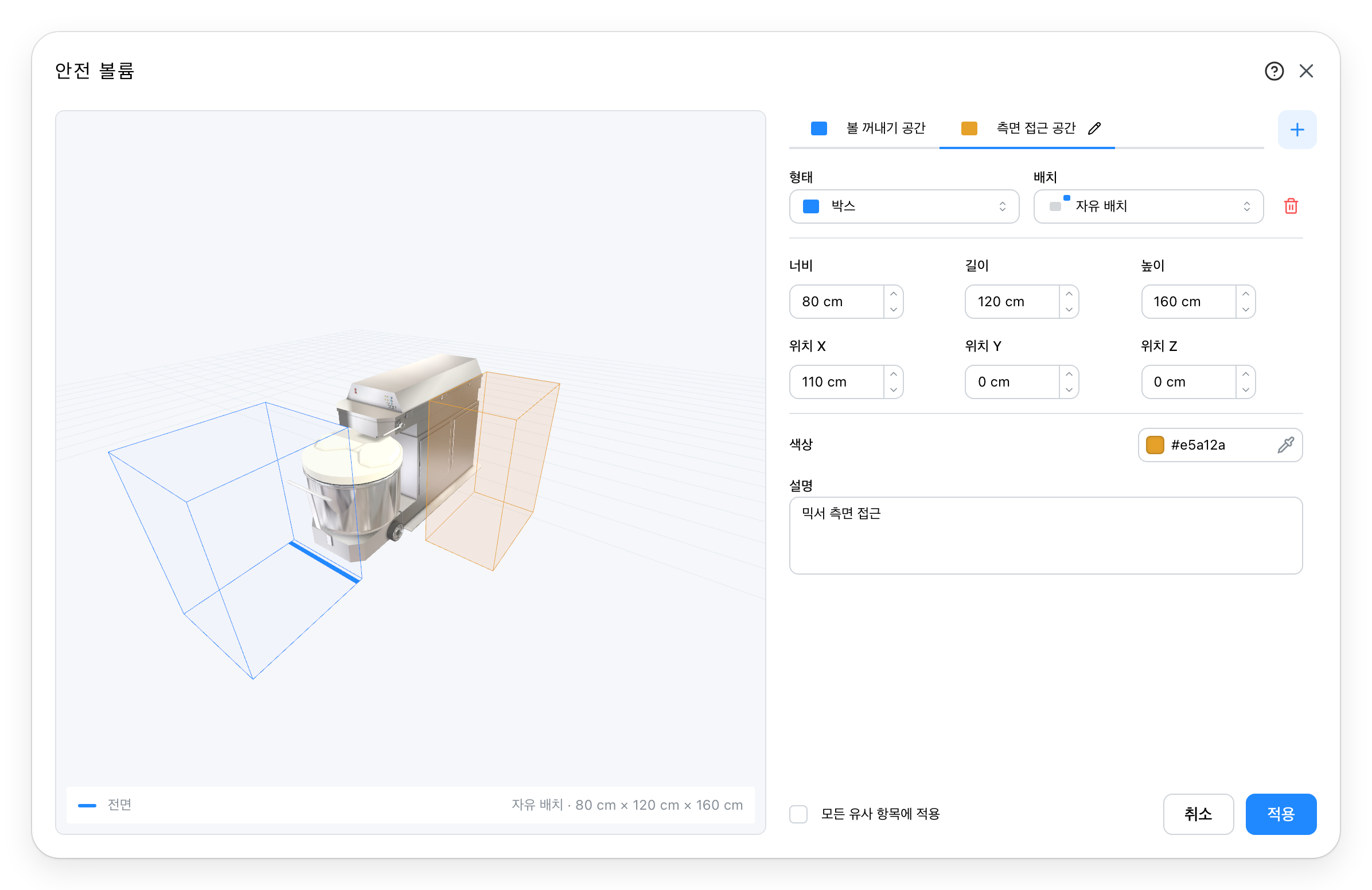Click the 취소 button

point(1198,814)
